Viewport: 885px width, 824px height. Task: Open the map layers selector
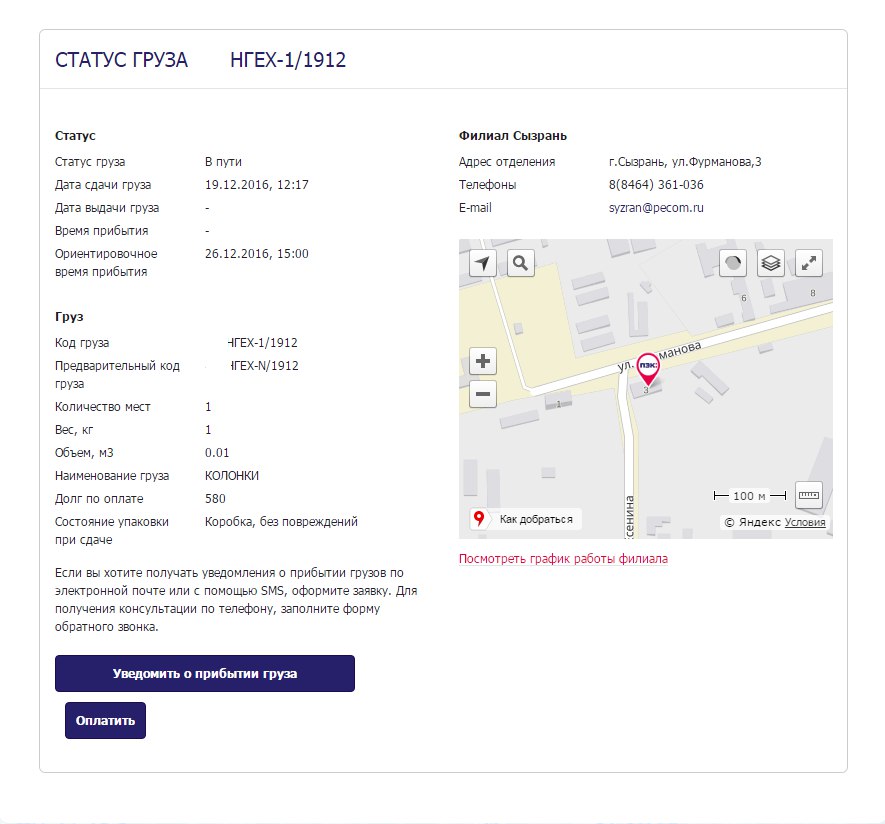pos(771,263)
